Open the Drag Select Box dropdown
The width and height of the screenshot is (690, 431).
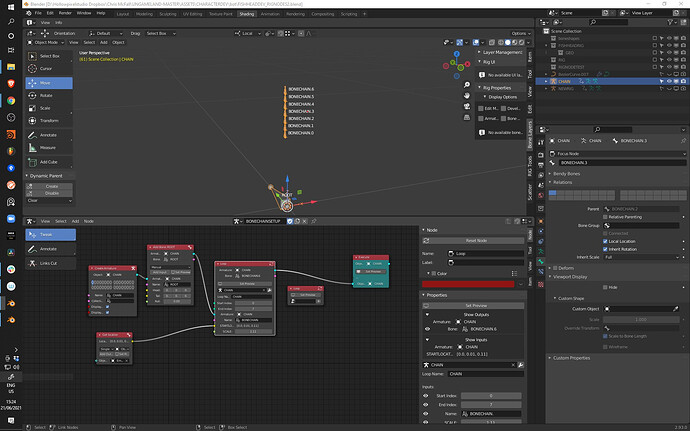161,33
